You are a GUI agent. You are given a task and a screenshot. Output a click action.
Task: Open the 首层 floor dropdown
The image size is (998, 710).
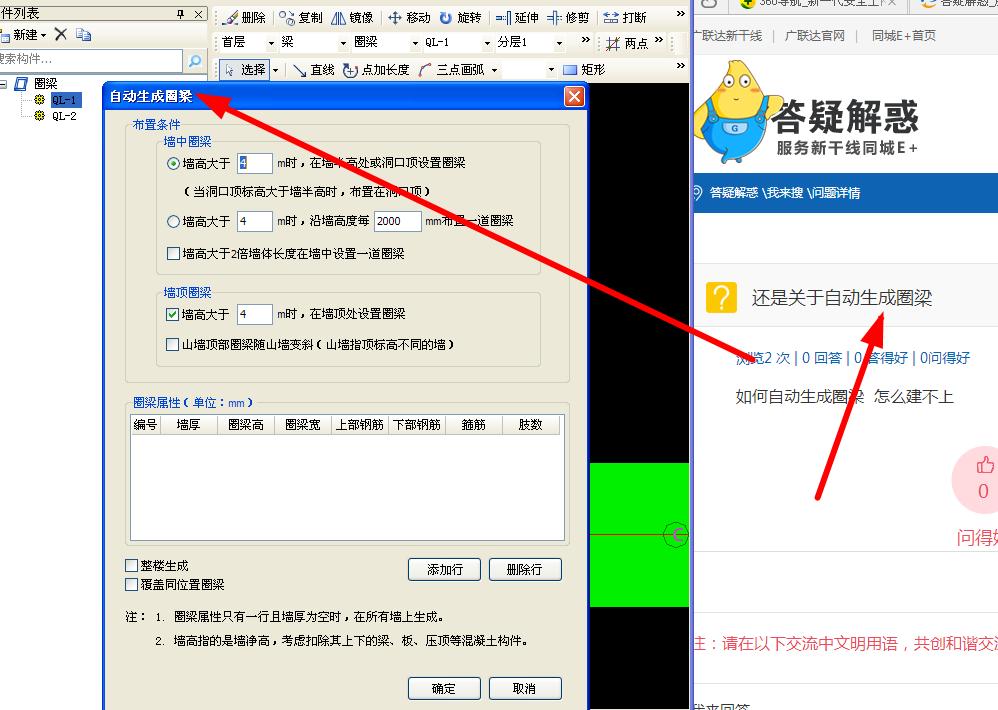pyautogui.click(x=271, y=43)
